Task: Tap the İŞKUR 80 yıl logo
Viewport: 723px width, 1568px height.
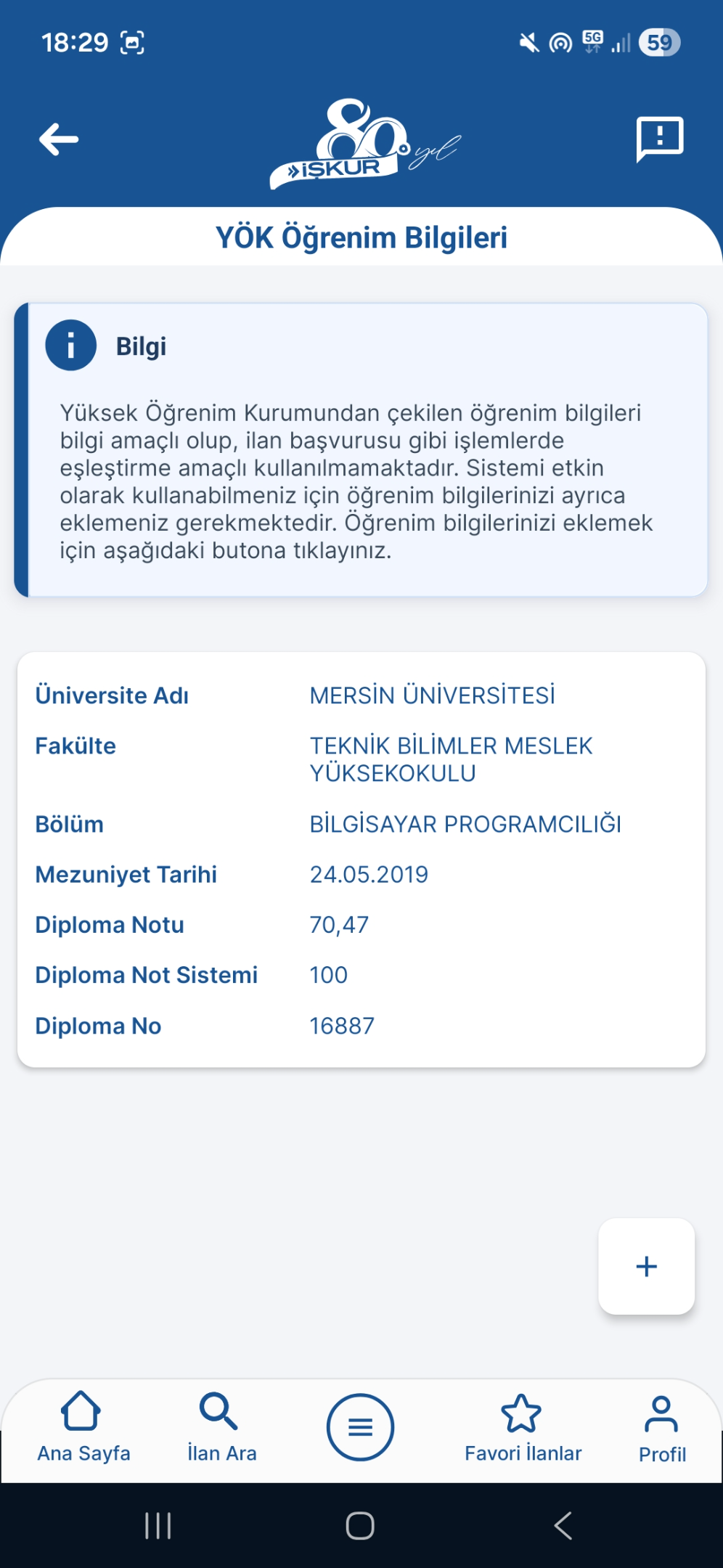Action: [x=364, y=144]
